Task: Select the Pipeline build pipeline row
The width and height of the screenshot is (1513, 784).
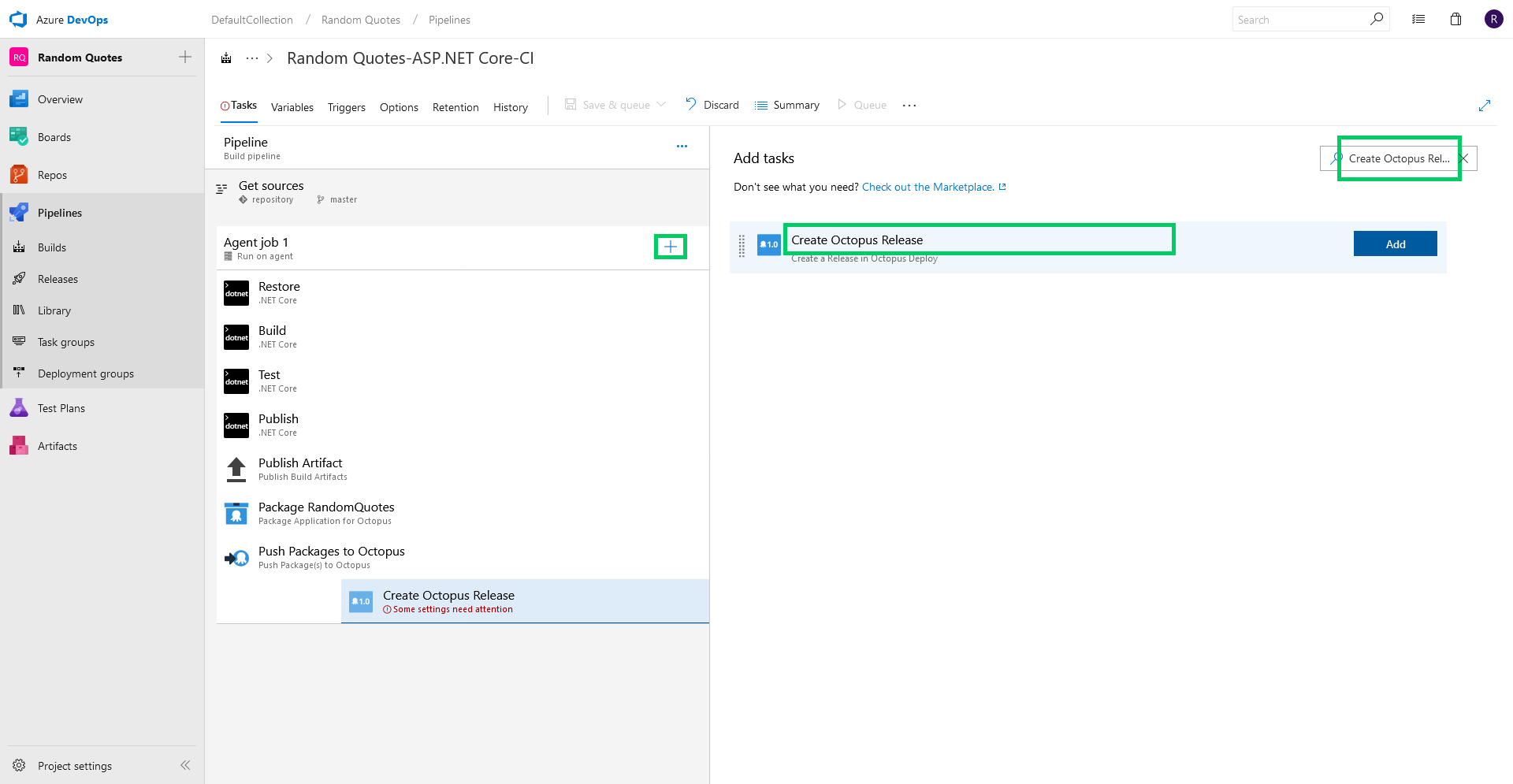Action: click(x=457, y=147)
